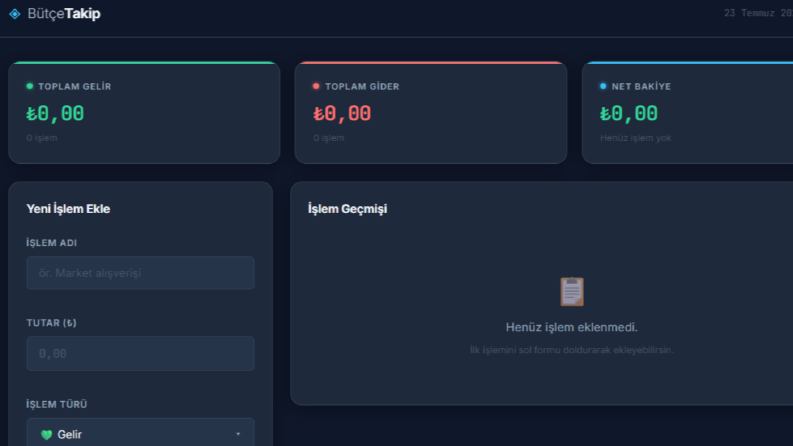Click the ₺0,00 amount under Toplam Gelir
Screen dimensions: 793x446
click(x=55, y=113)
